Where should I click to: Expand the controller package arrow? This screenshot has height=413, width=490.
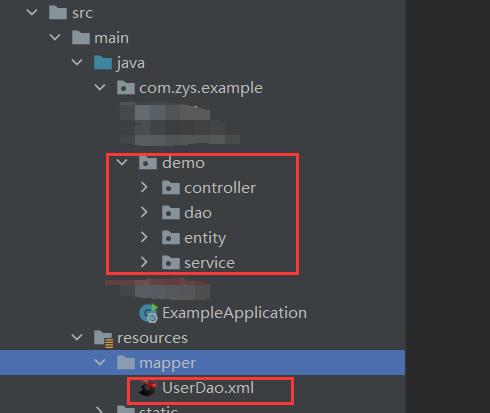[x=144, y=187]
